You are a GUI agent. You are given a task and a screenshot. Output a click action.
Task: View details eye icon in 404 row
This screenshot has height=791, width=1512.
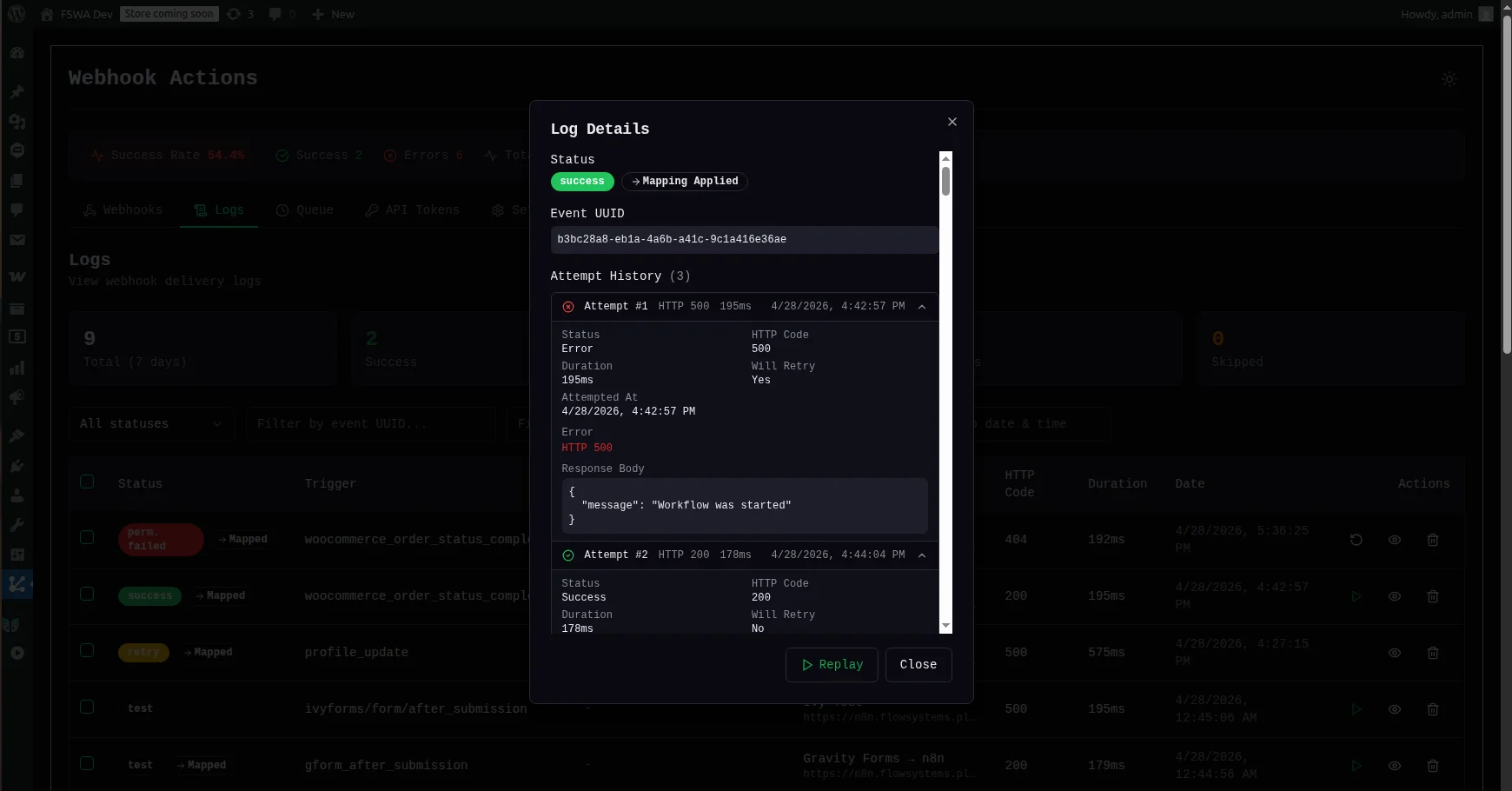click(x=1395, y=540)
